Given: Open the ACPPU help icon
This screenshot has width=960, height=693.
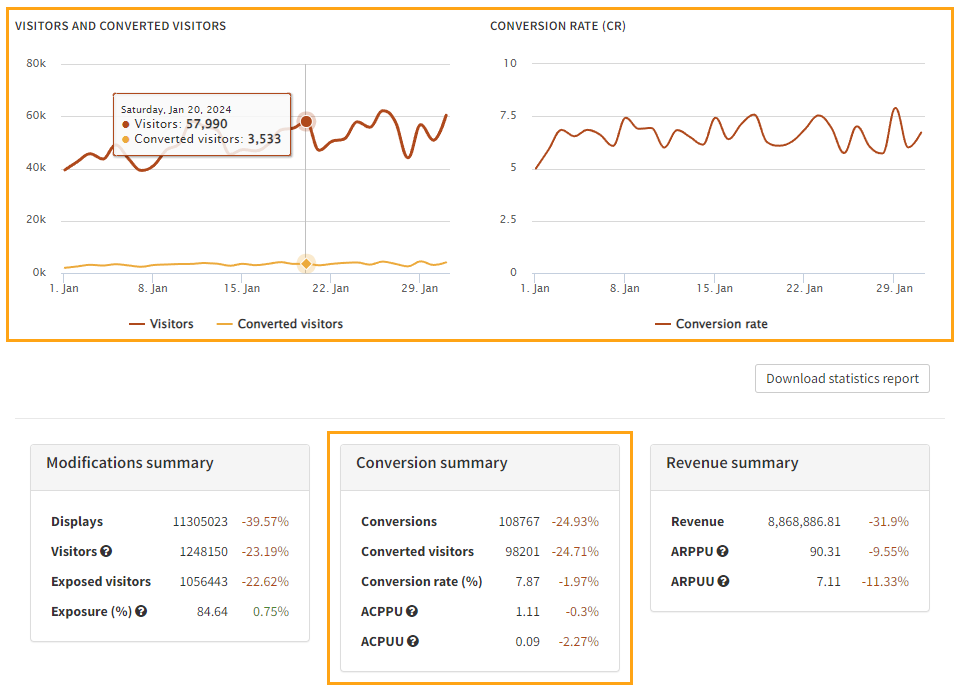Looking at the screenshot, I should click(412, 611).
